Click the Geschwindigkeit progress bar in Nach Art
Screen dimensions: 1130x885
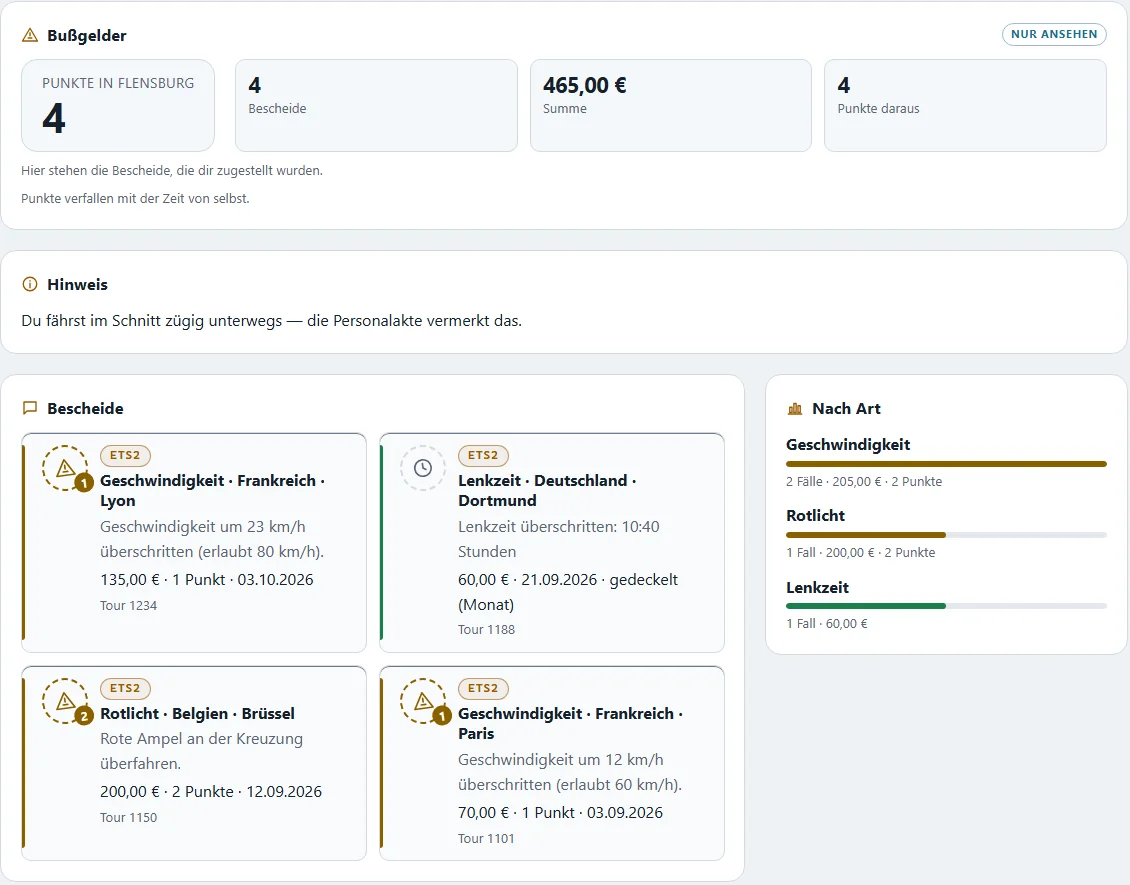(x=946, y=464)
